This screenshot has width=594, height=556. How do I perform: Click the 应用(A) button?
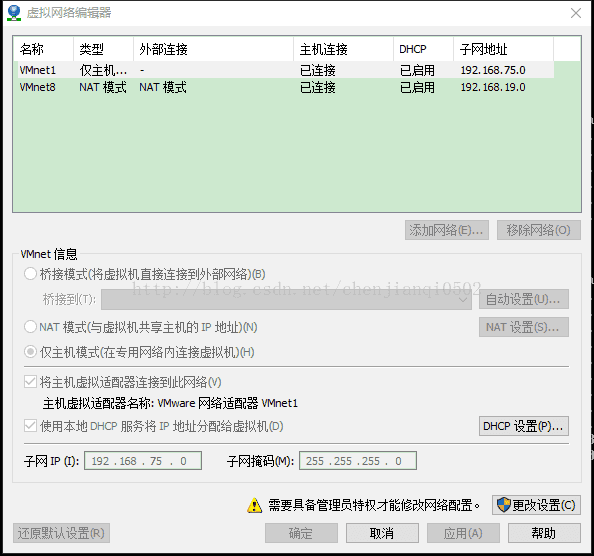tap(463, 533)
